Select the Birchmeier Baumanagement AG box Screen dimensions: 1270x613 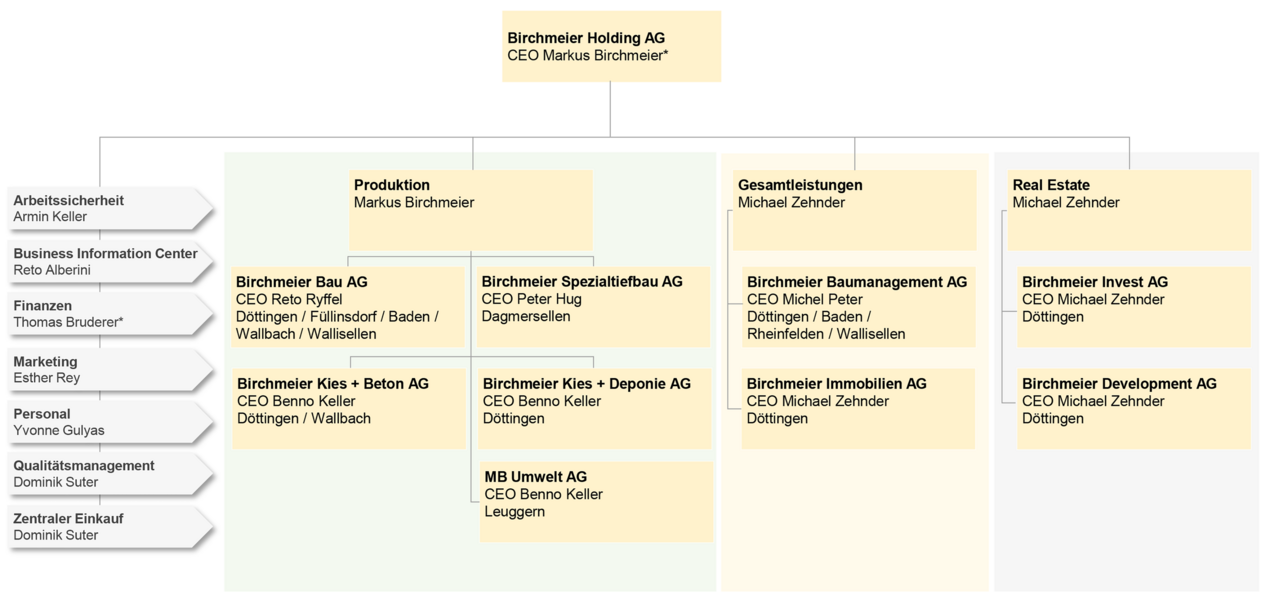[858, 307]
